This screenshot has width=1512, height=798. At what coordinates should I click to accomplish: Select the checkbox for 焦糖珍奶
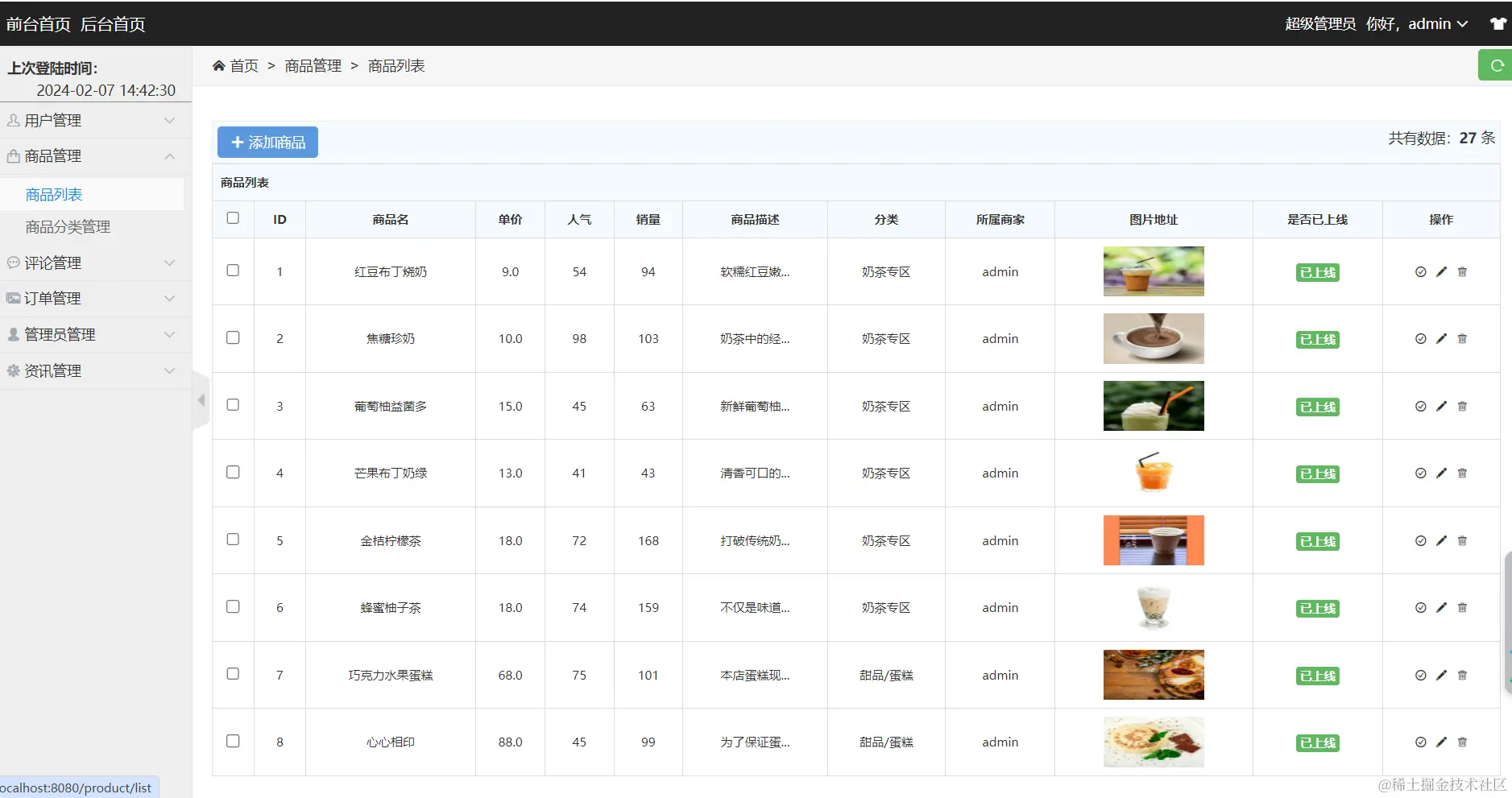[233, 337]
